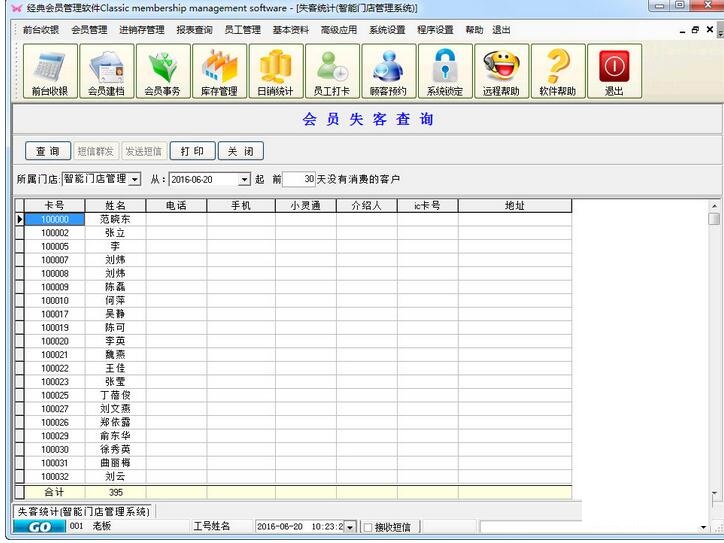This screenshot has width=724, height=543.
Task: Open the 会员事务 member affairs icon
Action: click(163, 71)
